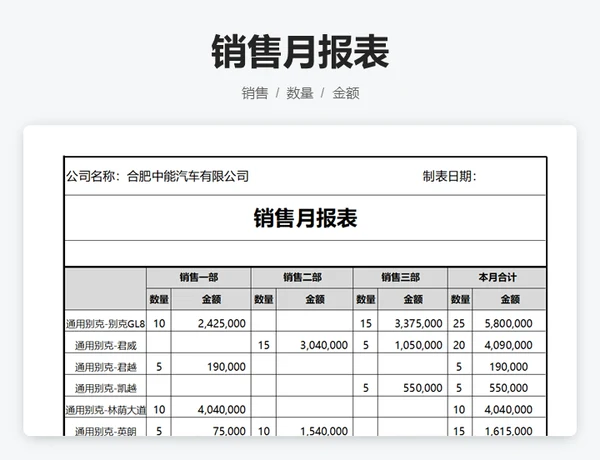Select the 销售二部 column header
Screen dimensions: 600x460
point(302,277)
